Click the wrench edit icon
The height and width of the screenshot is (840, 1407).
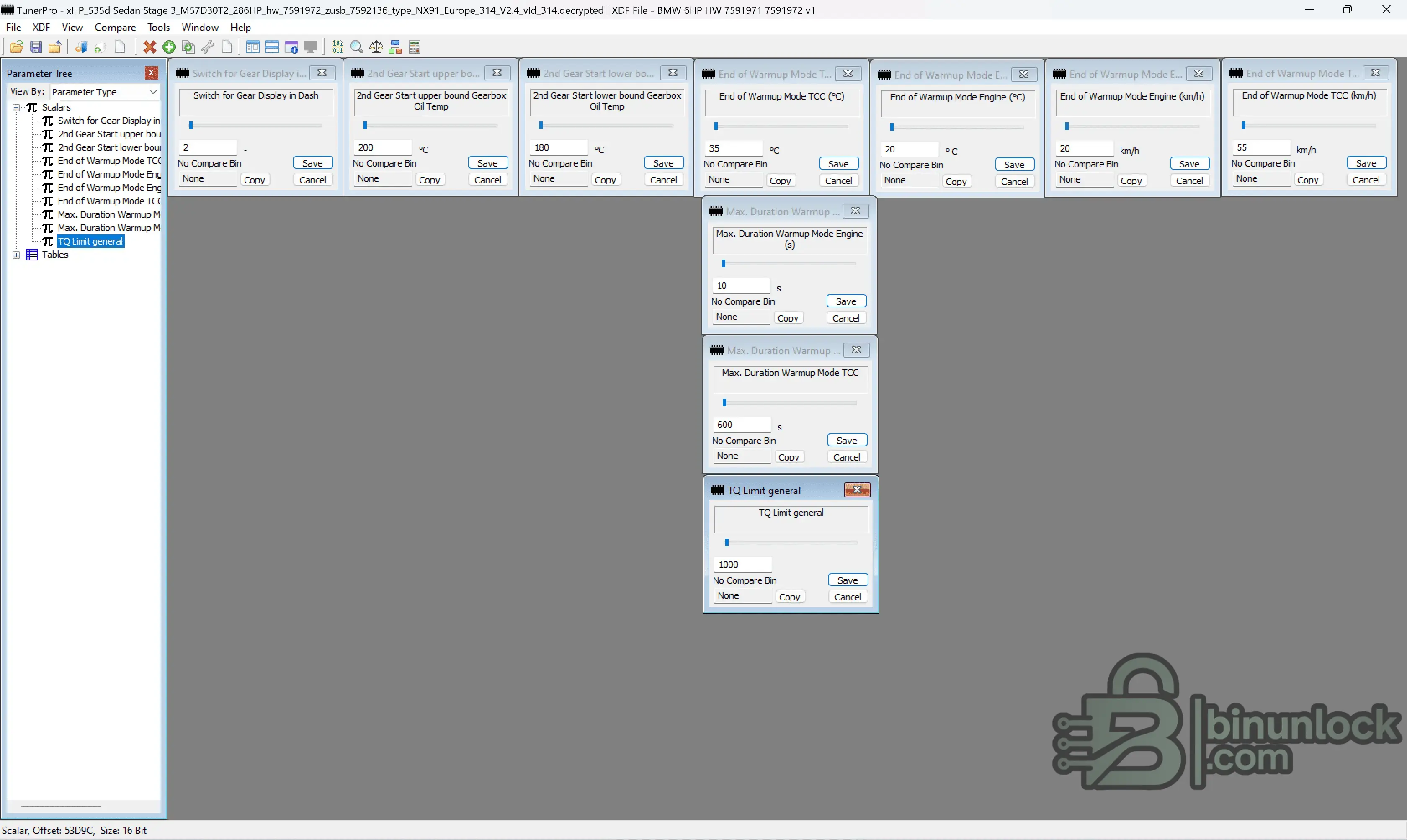(208, 47)
